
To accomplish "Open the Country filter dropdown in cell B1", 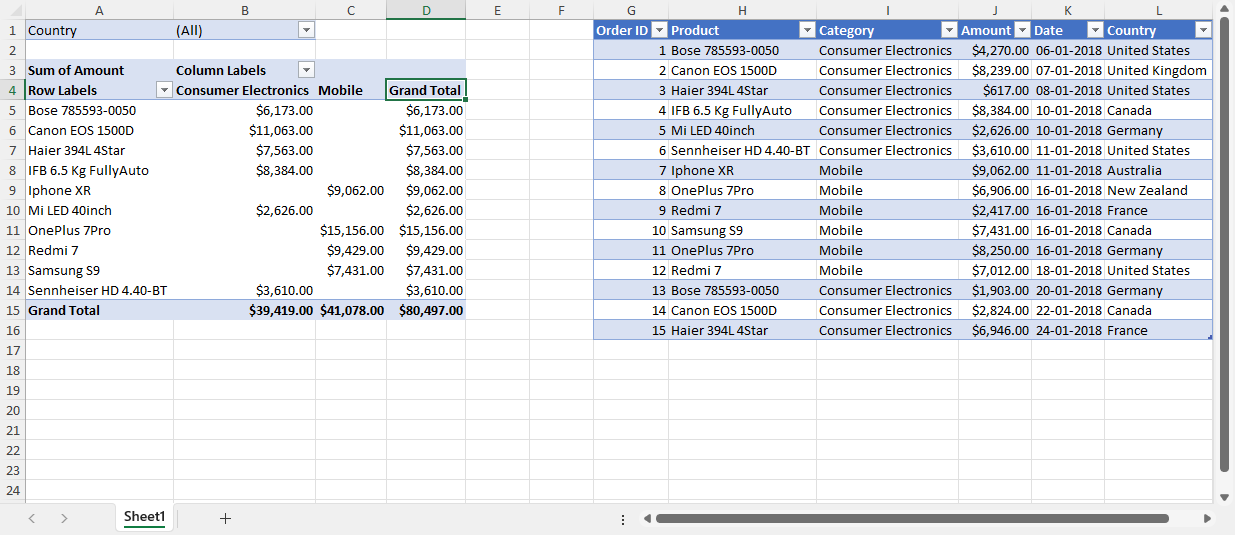I will (306, 30).
